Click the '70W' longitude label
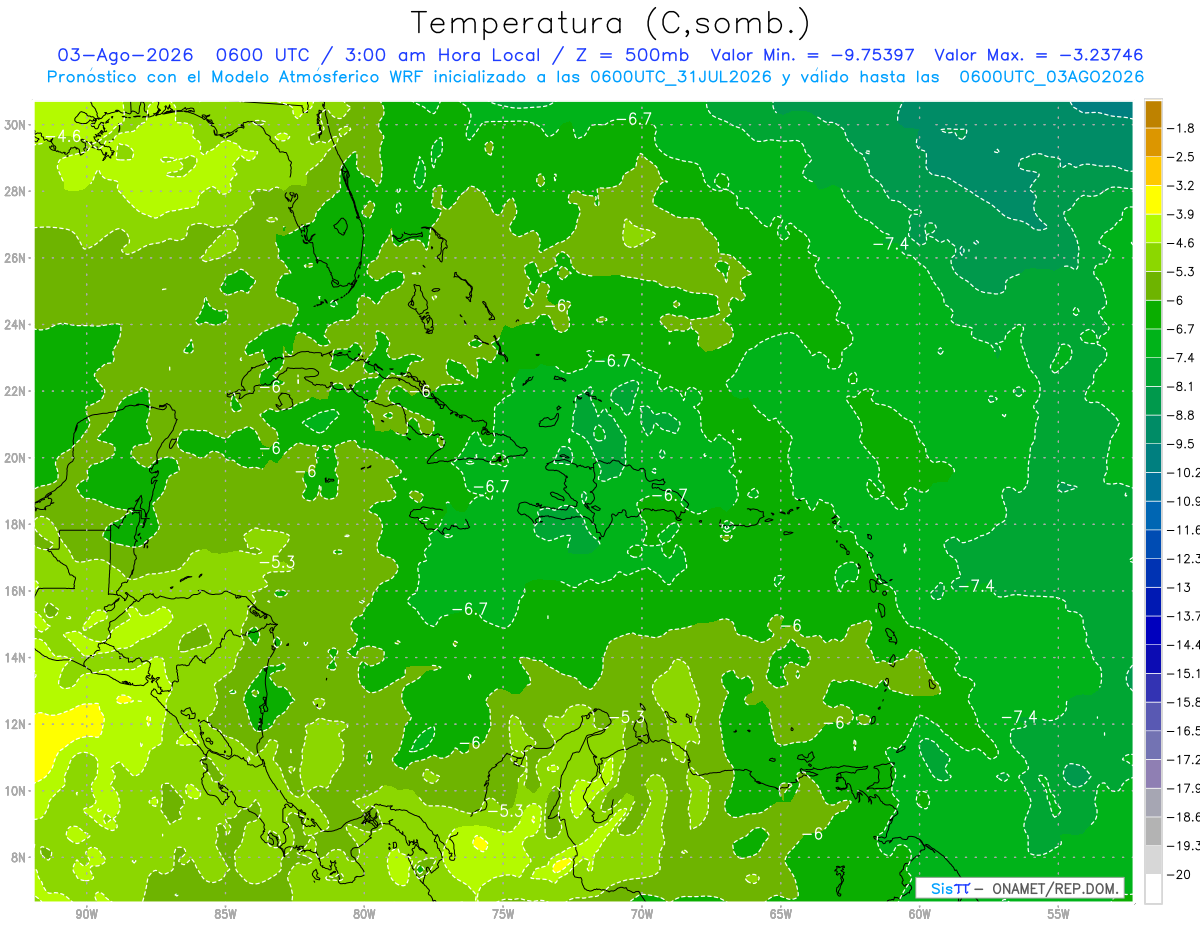The height and width of the screenshot is (927, 1200). coord(642,915)
